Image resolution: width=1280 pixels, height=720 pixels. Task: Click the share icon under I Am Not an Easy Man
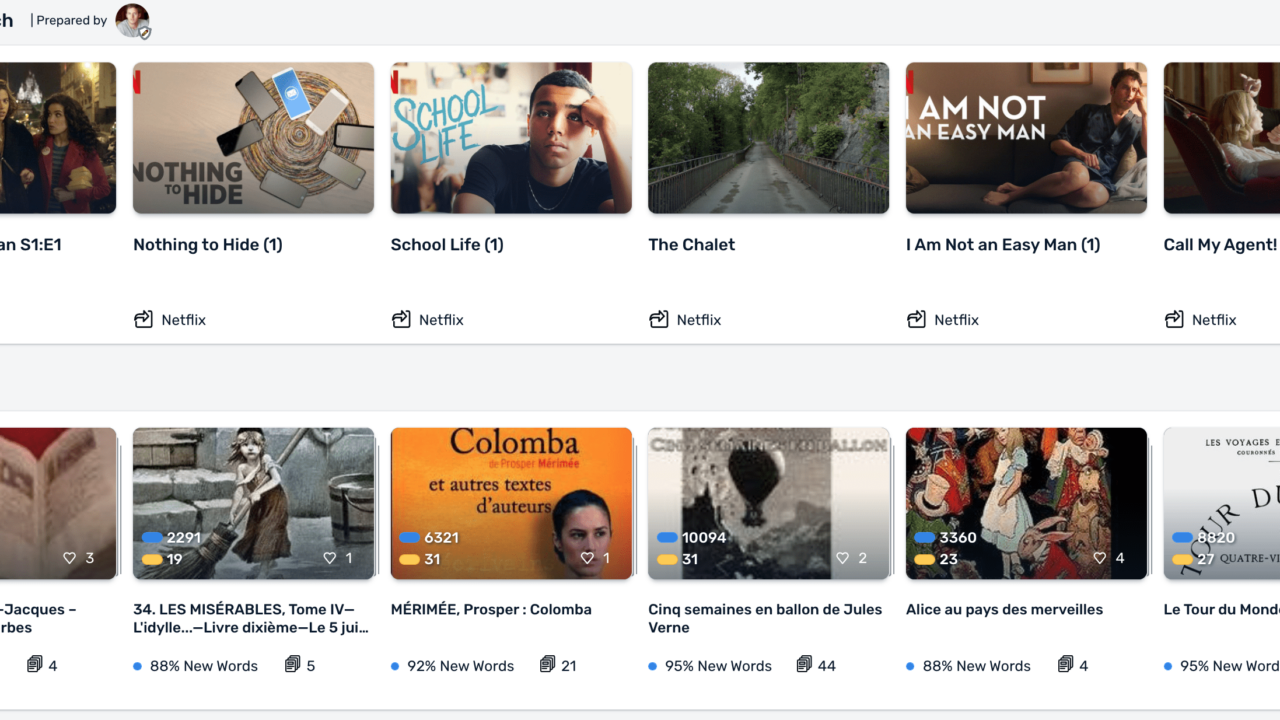pyautogui.click(x=916, y=320)
